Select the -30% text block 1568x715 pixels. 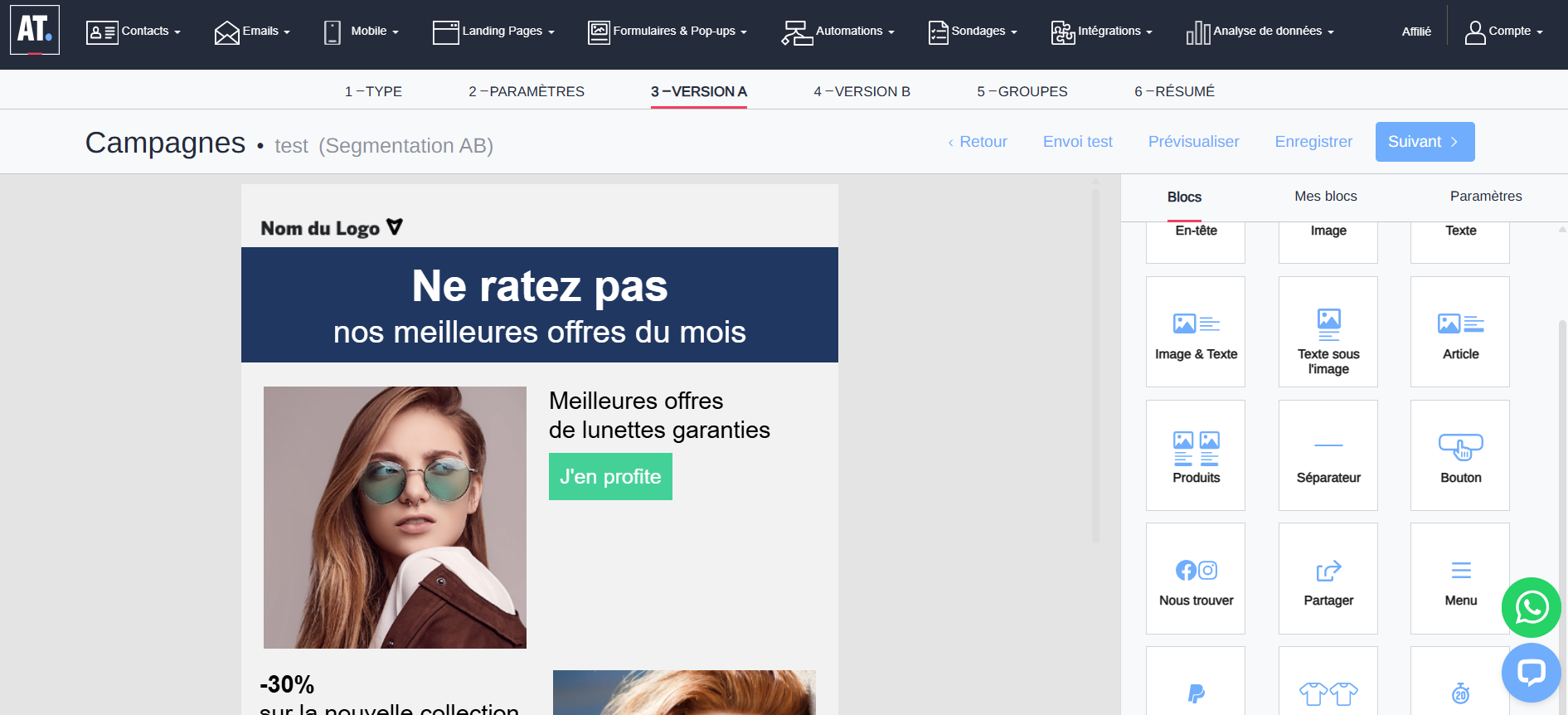389,695
